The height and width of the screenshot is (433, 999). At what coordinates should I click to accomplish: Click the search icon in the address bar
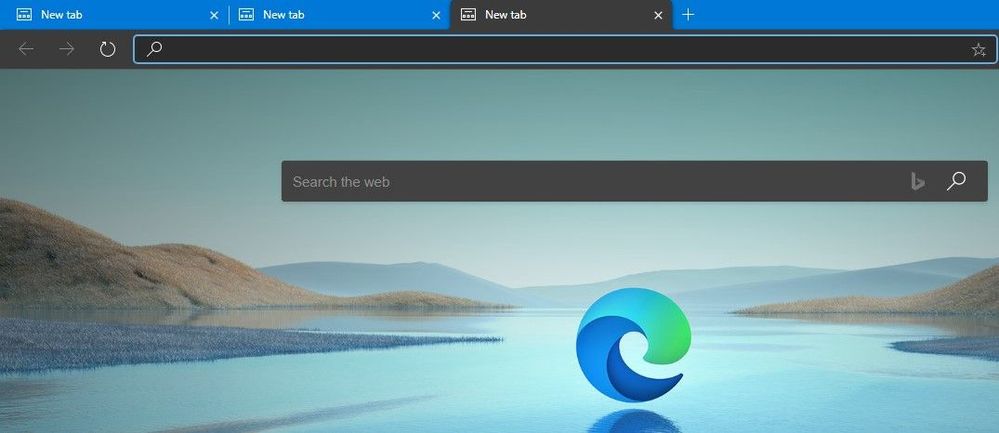154,49
